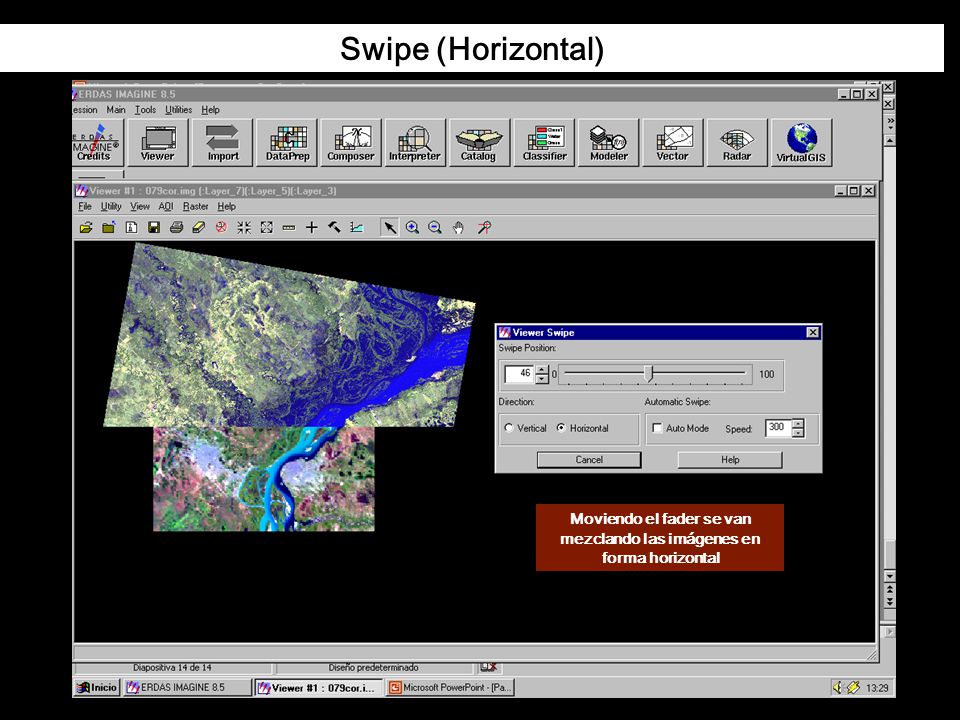The height and width of the screenshot is (720, 960).
Task: Click the magnifier with crosshair icon
Action: click(x=484, y=228)
